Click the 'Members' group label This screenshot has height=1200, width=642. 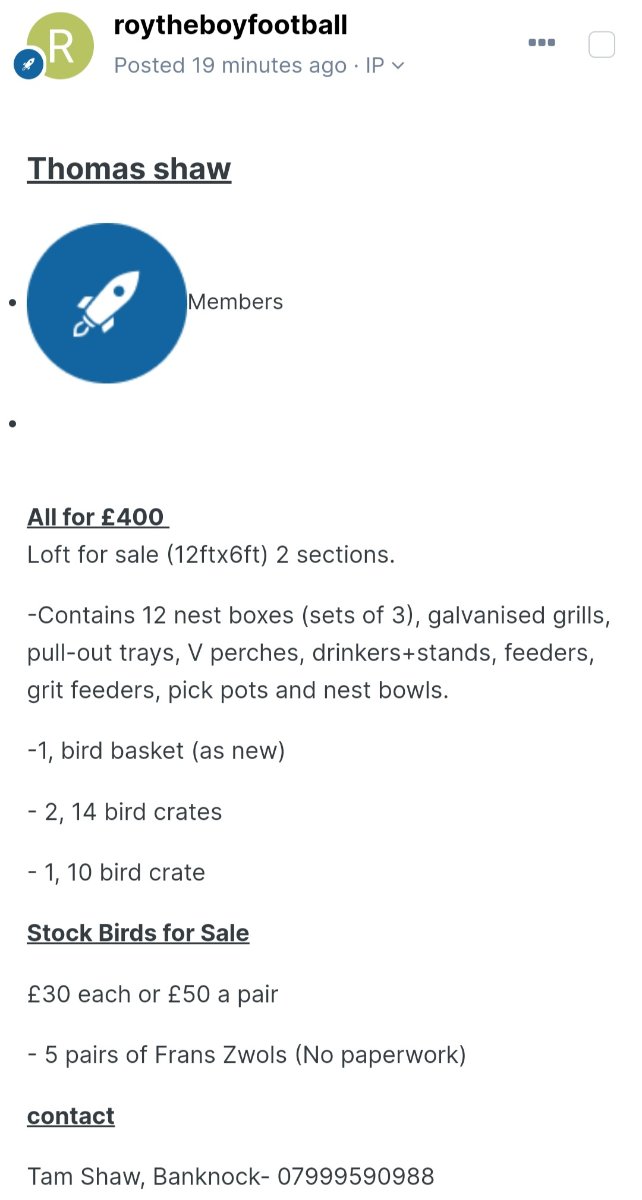pyautogui.click(x=235, y=302)
